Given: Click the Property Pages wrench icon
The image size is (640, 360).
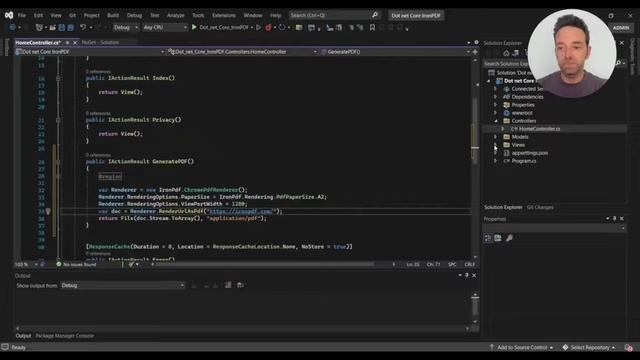Looking at the screenshot, I should pos(509,238).
